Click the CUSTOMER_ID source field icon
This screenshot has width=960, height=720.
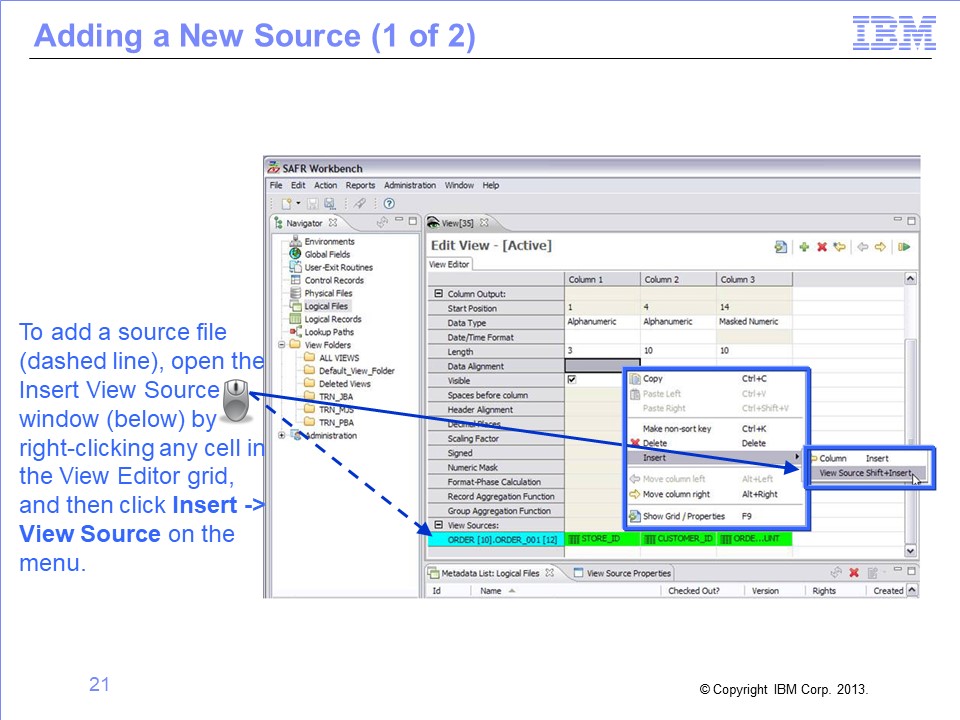click(x=650, y=539)
